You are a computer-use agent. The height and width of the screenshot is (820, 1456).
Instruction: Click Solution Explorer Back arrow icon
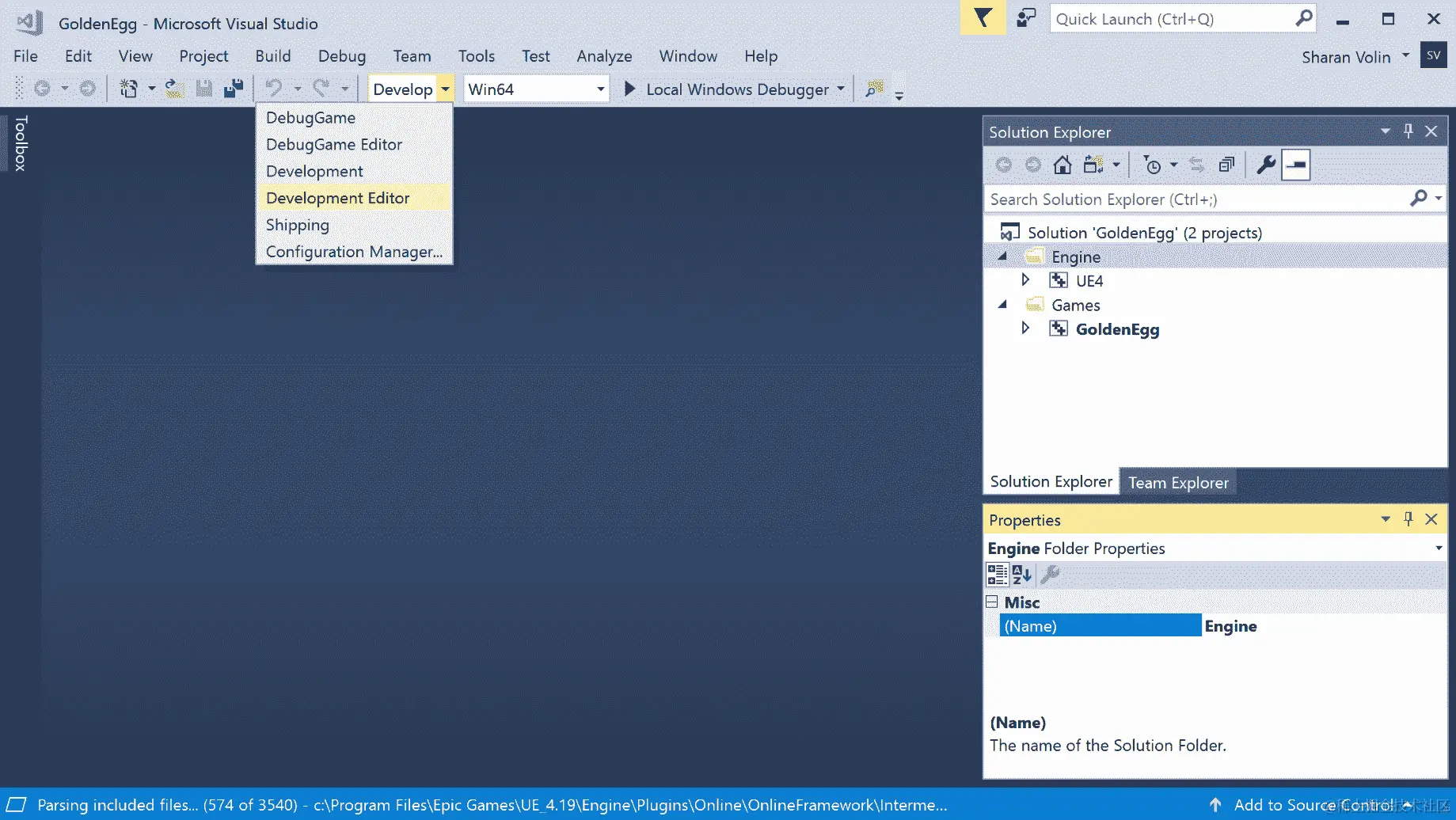1004,165
